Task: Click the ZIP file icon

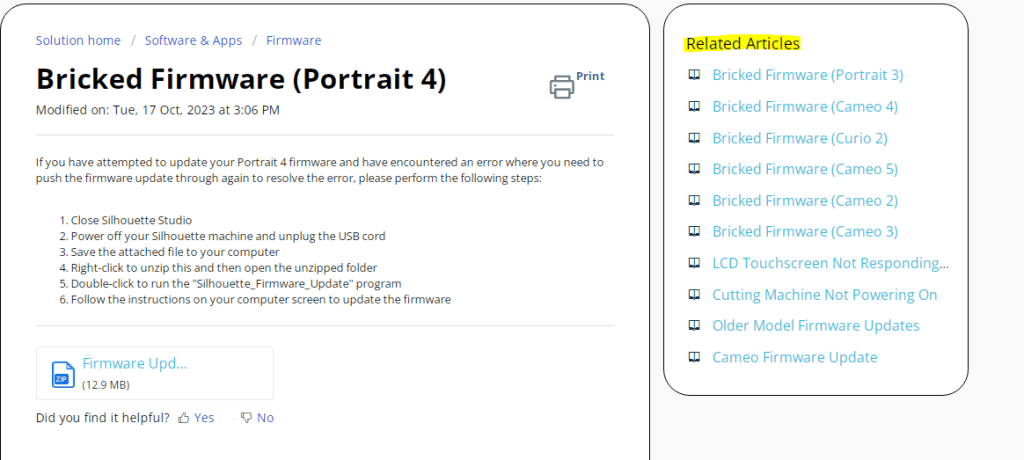Action: click(63, 374)
